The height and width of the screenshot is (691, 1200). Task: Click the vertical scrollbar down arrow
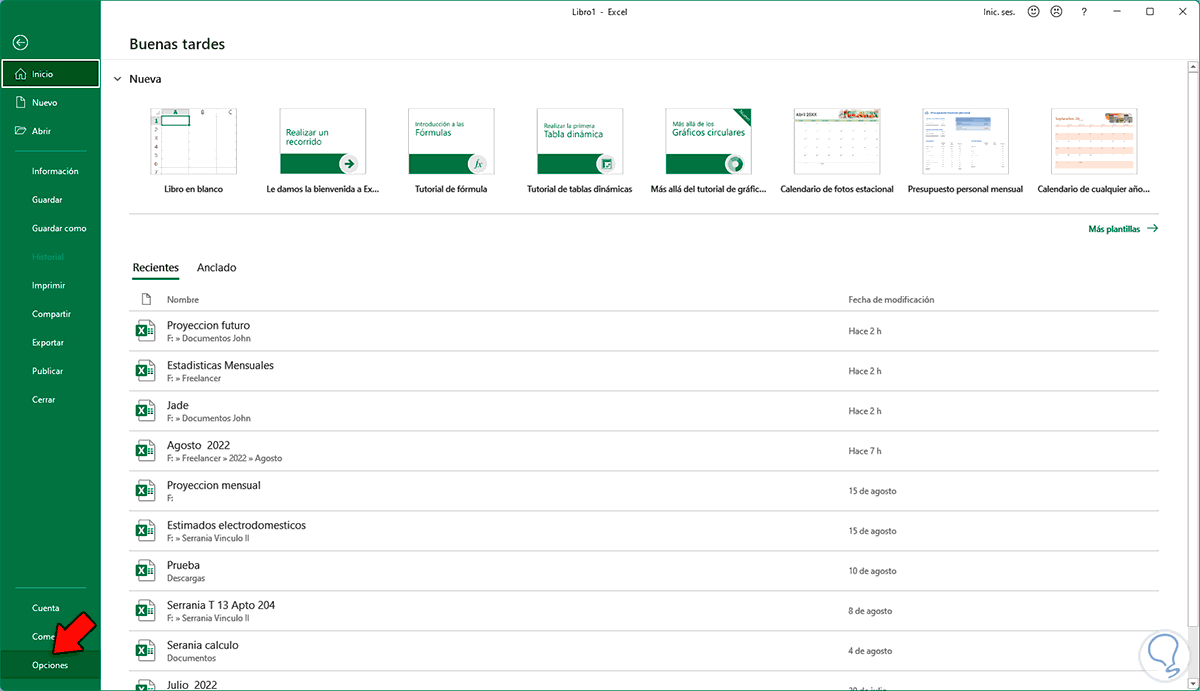tap(1193, 684)
